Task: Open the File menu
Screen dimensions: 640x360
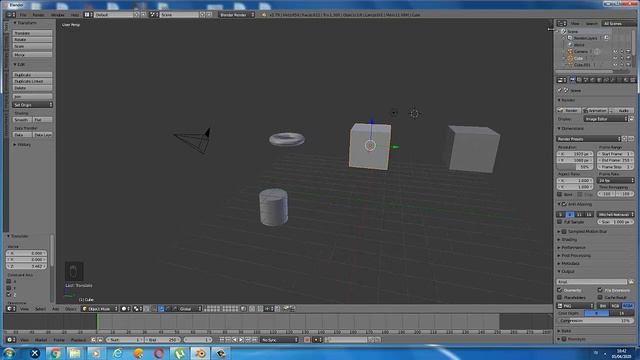Action: point(23,15)
